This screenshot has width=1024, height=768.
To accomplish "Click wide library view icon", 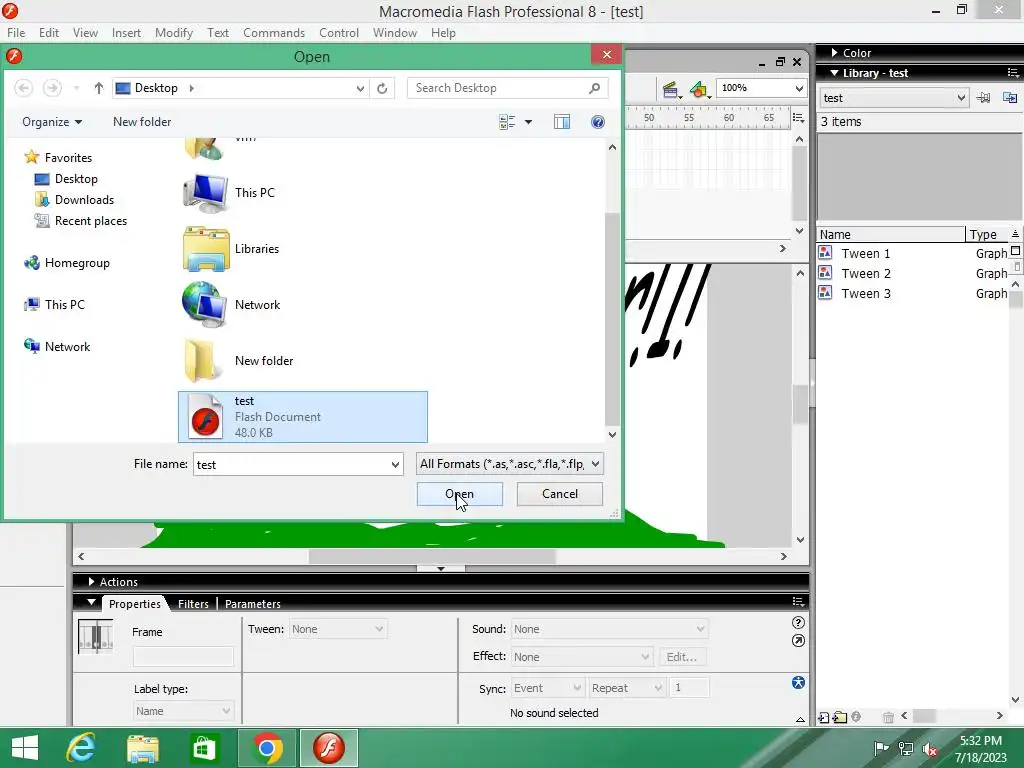I will (1016, 251).
